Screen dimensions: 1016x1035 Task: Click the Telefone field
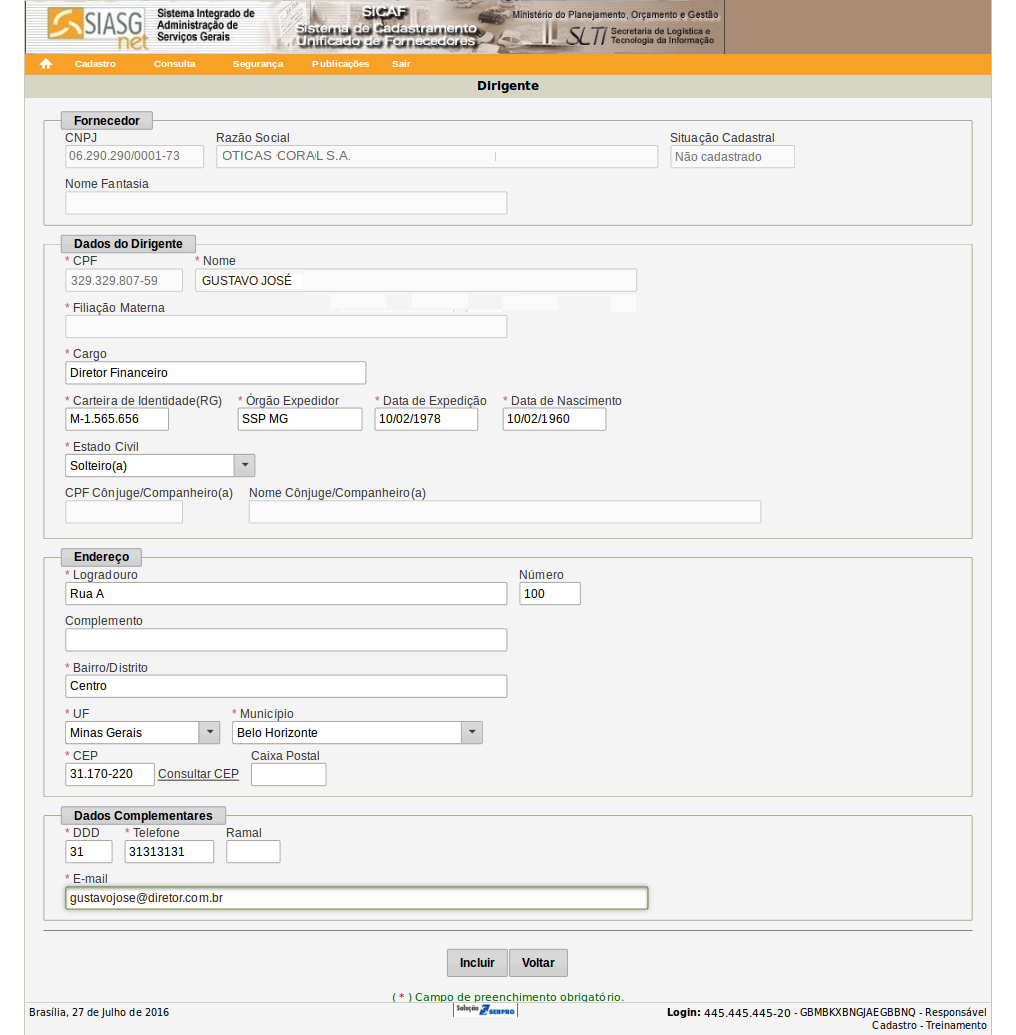click(x=169, y=851)
